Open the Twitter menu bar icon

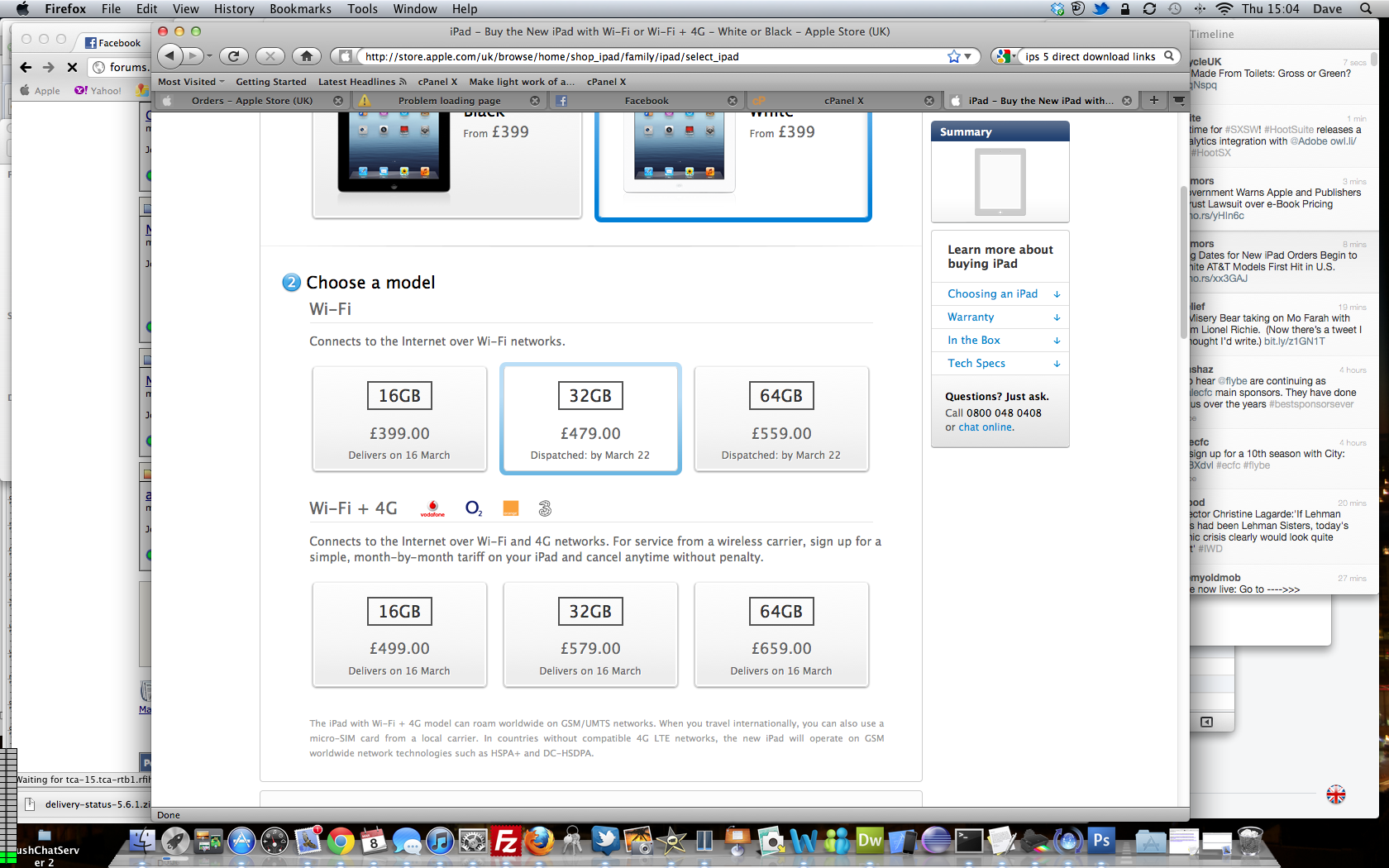pos(1101,9)
